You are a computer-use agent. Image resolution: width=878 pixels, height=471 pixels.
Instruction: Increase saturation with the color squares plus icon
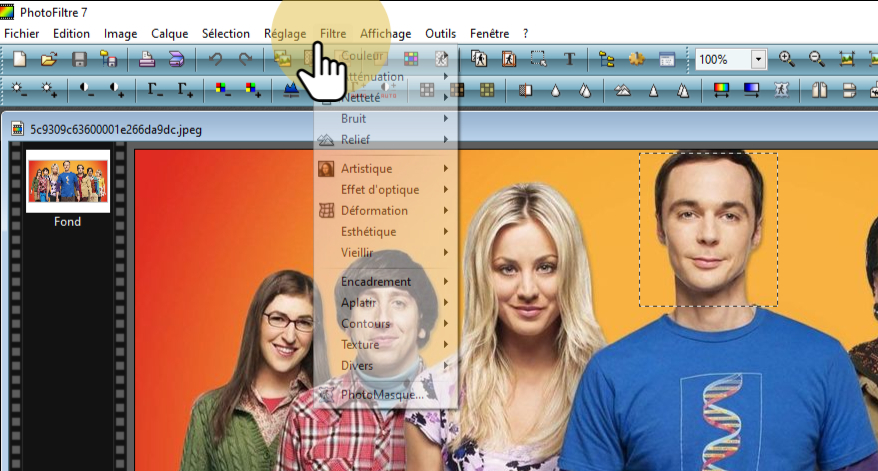(253, 90)
